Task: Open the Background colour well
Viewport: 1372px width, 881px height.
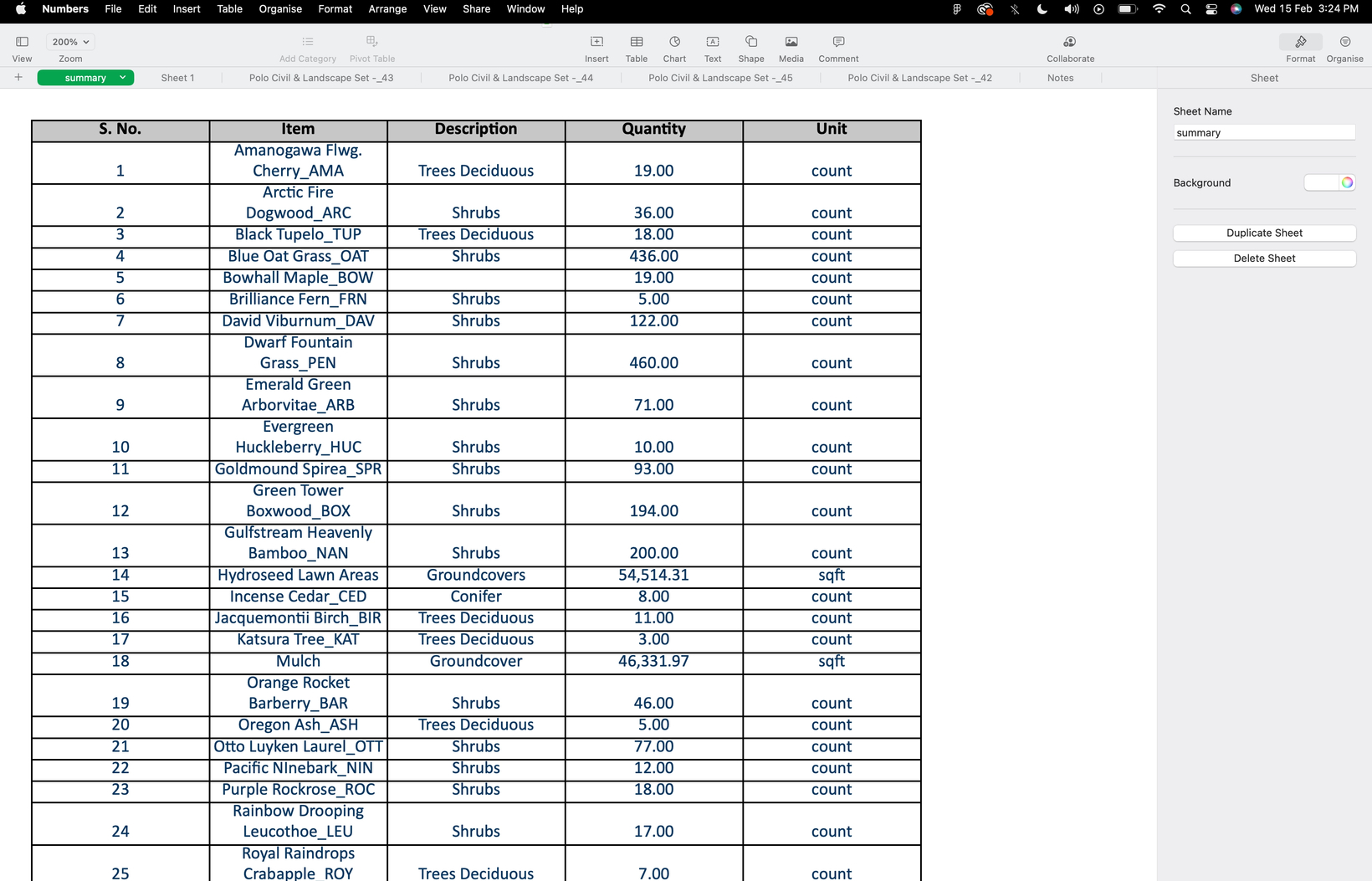Action: pyautogui.click(x=1322, y=182)
